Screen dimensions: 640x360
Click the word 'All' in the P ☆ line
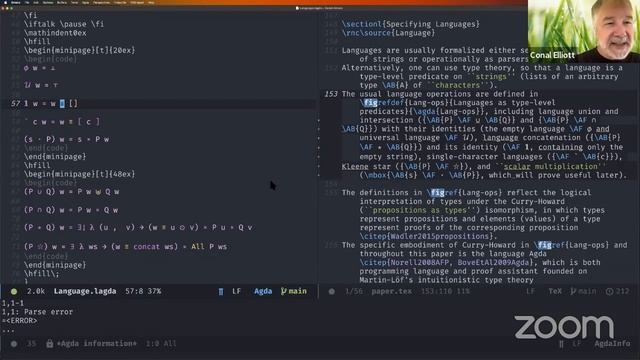[x=198, y=247]
